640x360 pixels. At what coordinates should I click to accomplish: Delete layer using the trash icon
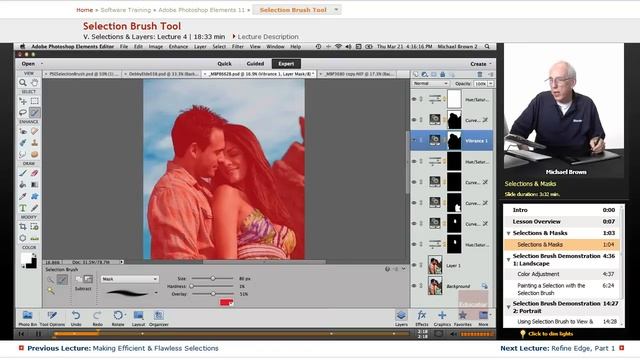(480, 74)
